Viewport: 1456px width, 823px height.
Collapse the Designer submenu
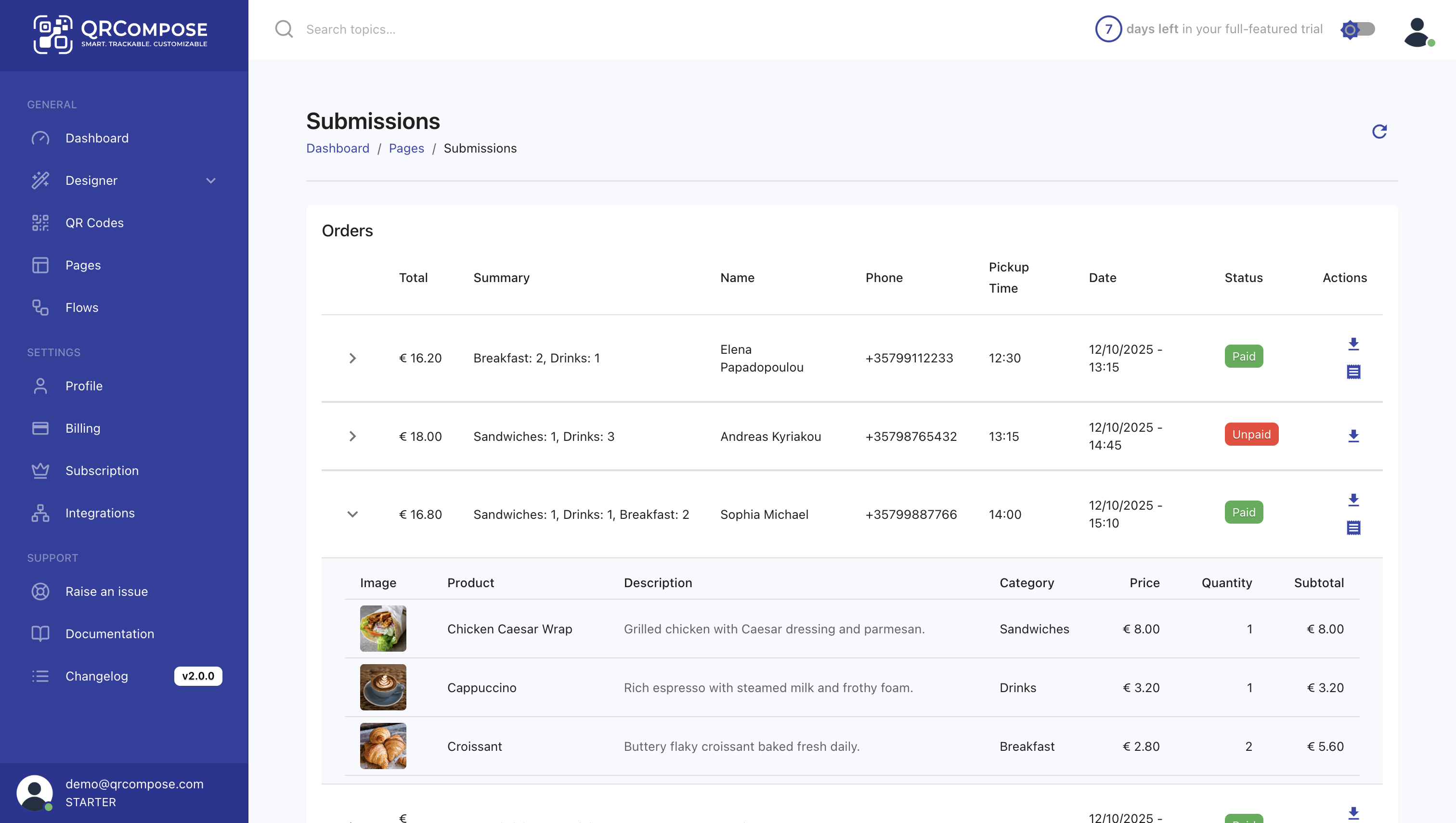[x=210, y=180]
